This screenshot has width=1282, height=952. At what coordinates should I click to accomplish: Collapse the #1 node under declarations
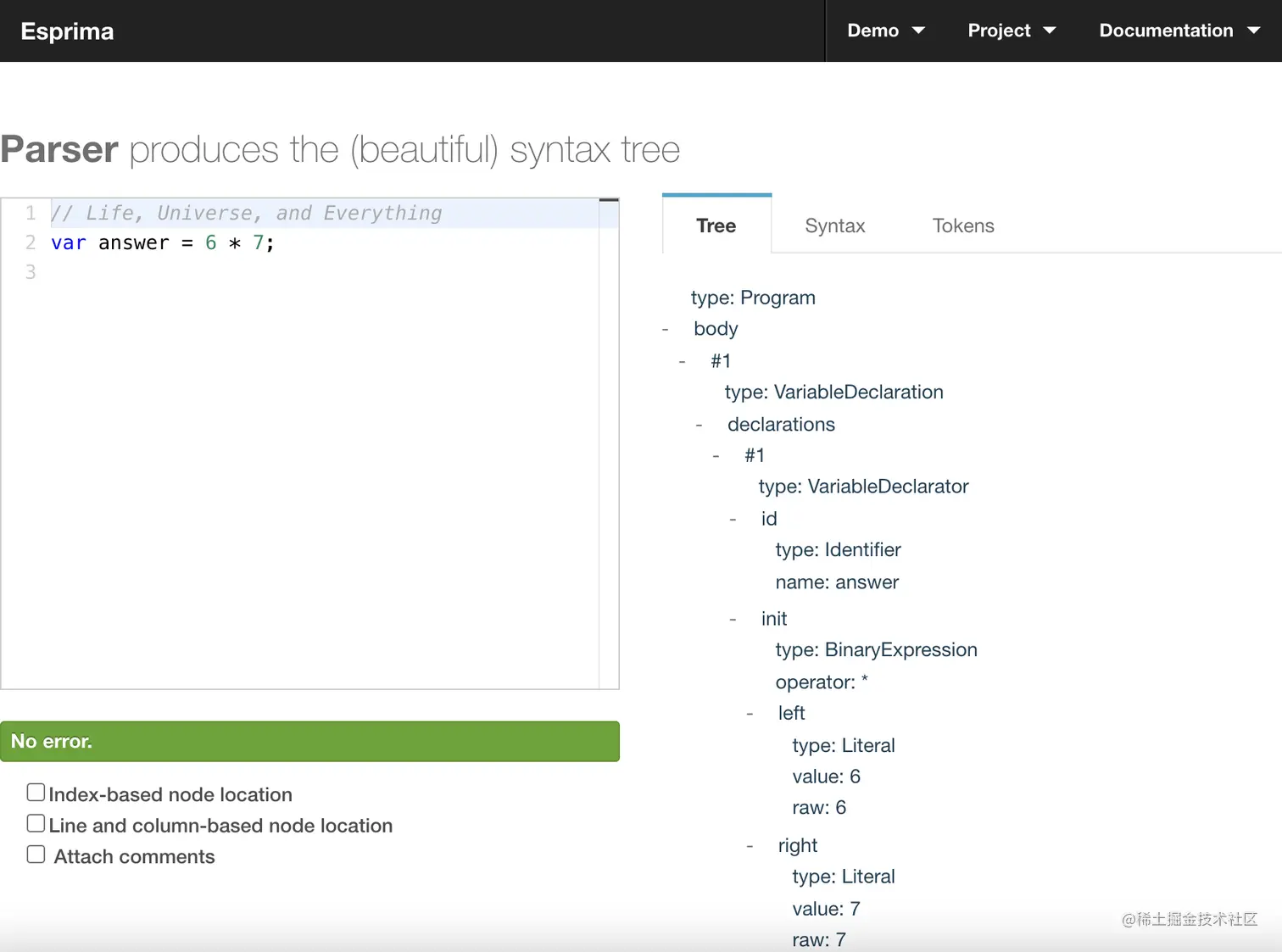point(716,456)
